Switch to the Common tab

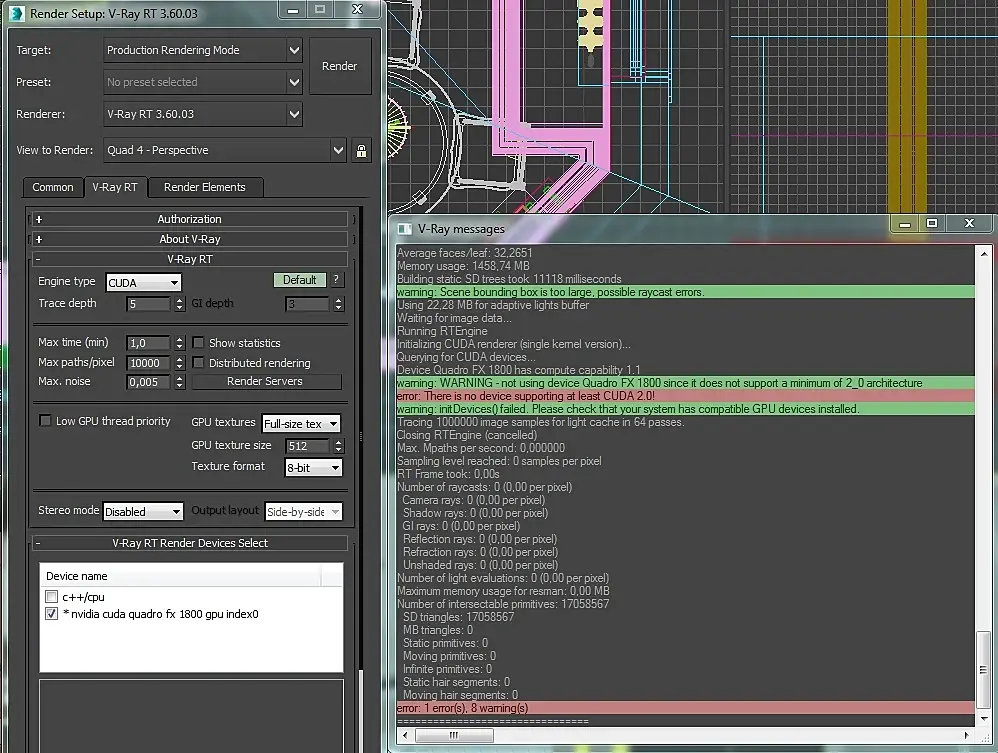pyautogui.click(x=53, y=187)
